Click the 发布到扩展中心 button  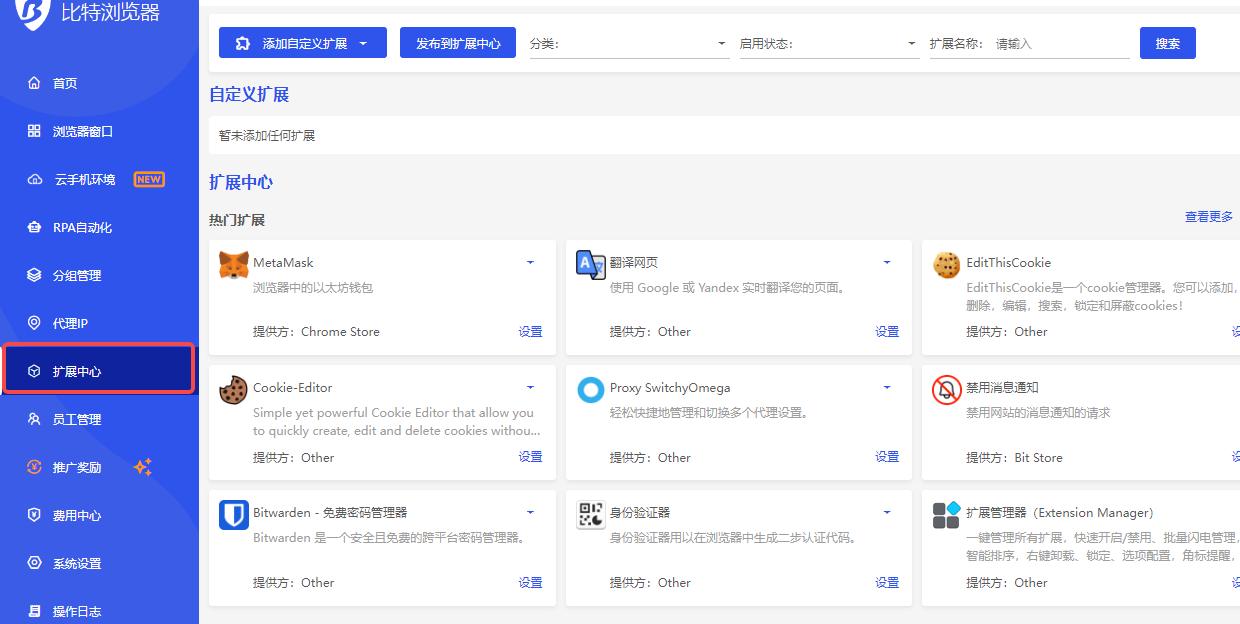click(x=458, y=43)
